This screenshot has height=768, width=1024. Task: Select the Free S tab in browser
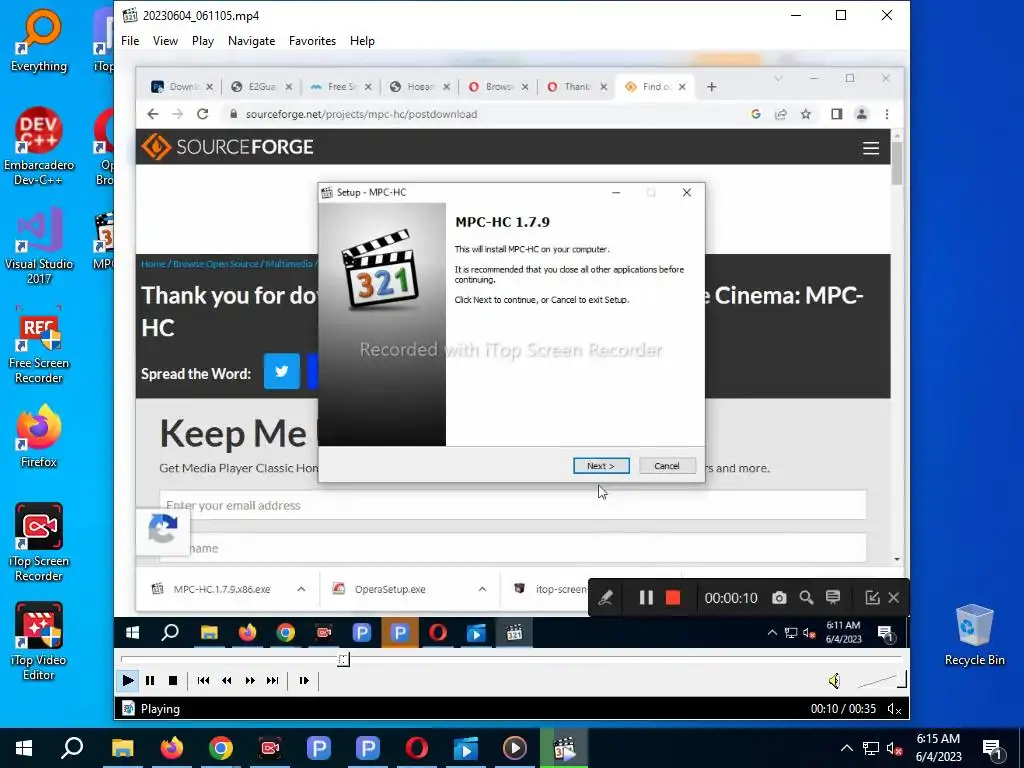click(x=340, y=86)
